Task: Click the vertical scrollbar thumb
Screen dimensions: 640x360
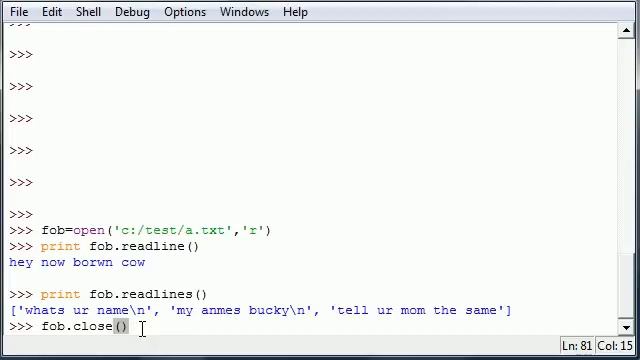Action: click(626, 286)
